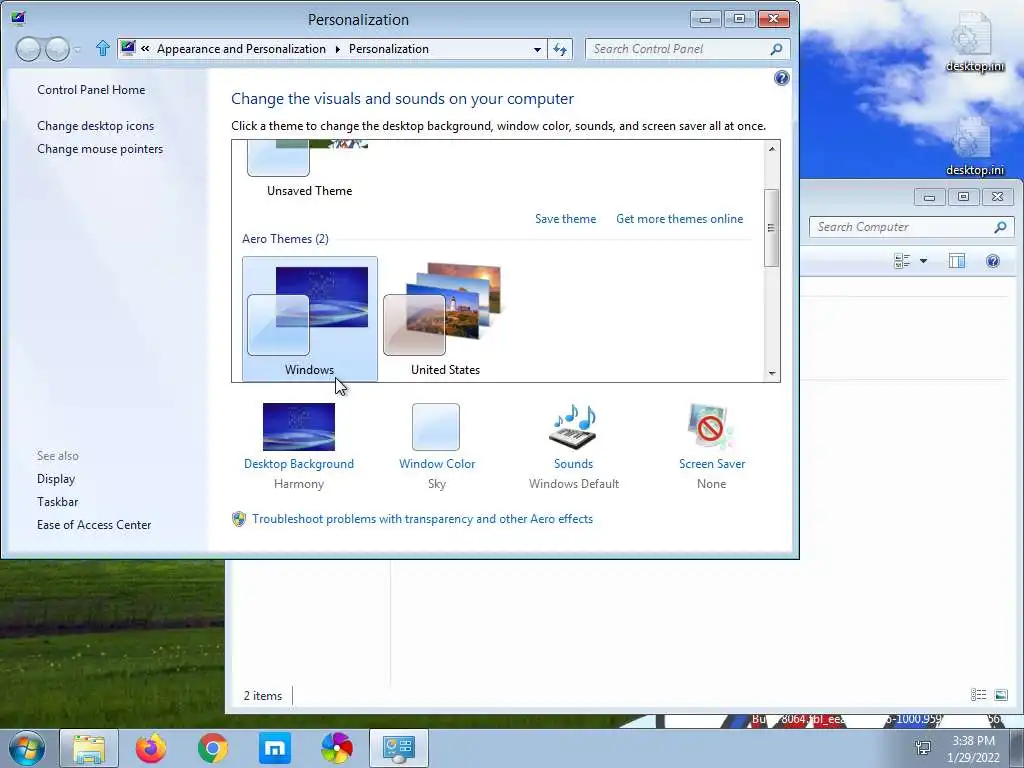
Task: Open the Screen Saver icon
Action: click(x=711, y=427)
